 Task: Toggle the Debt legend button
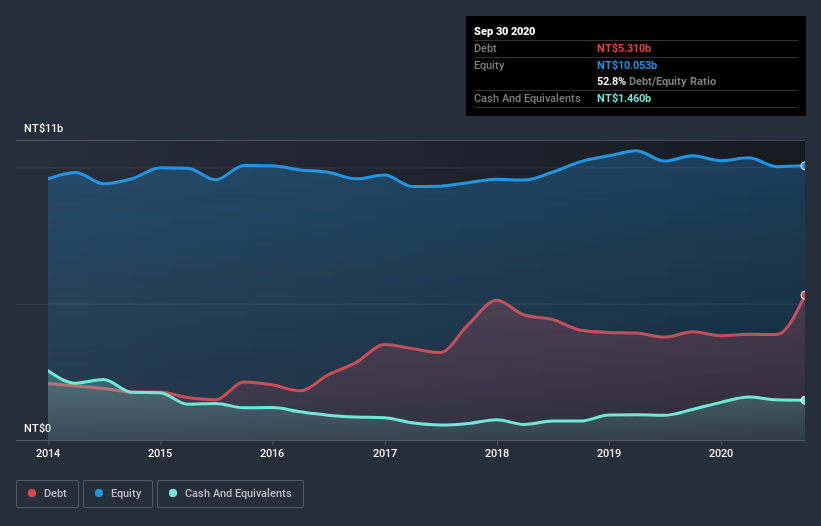[47, 494]
